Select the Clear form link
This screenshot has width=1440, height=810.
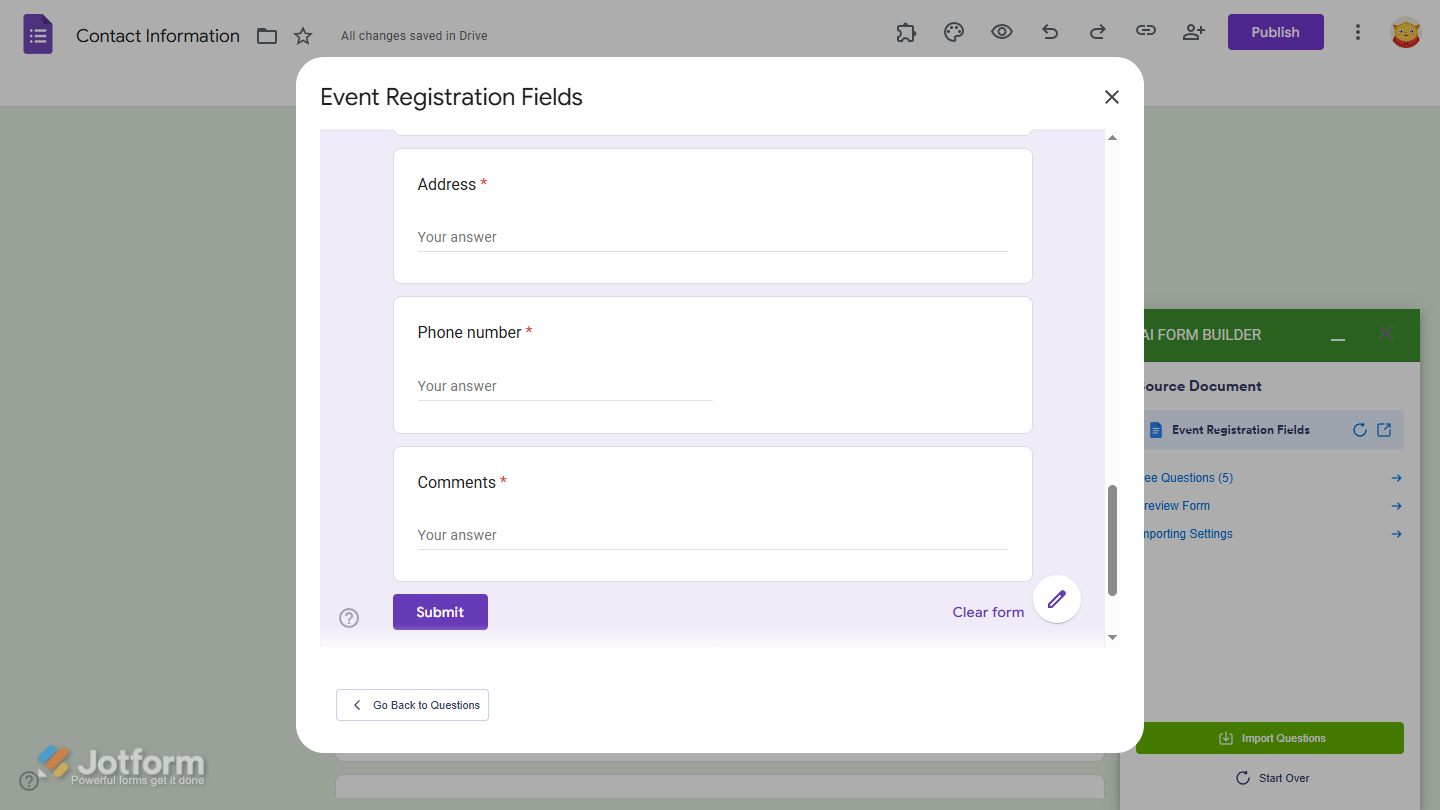click(x=987, y=611)
